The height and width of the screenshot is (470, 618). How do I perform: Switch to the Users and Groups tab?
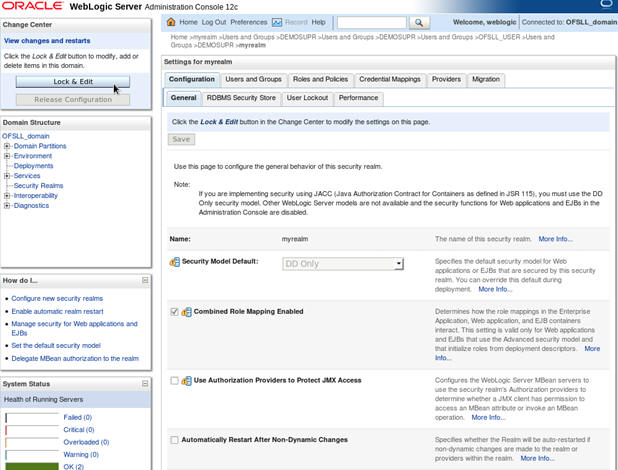click(253, 79)
